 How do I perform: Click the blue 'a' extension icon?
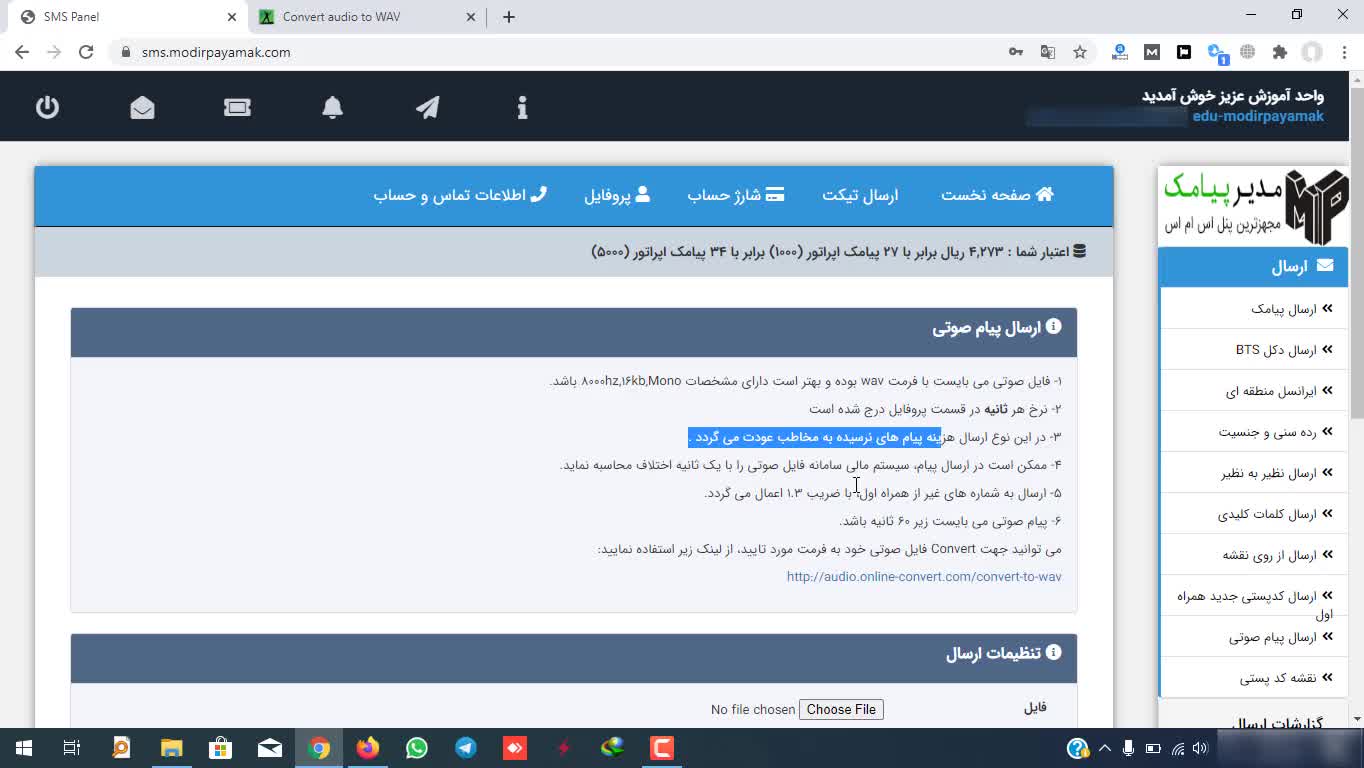[x=1120, y=52]
